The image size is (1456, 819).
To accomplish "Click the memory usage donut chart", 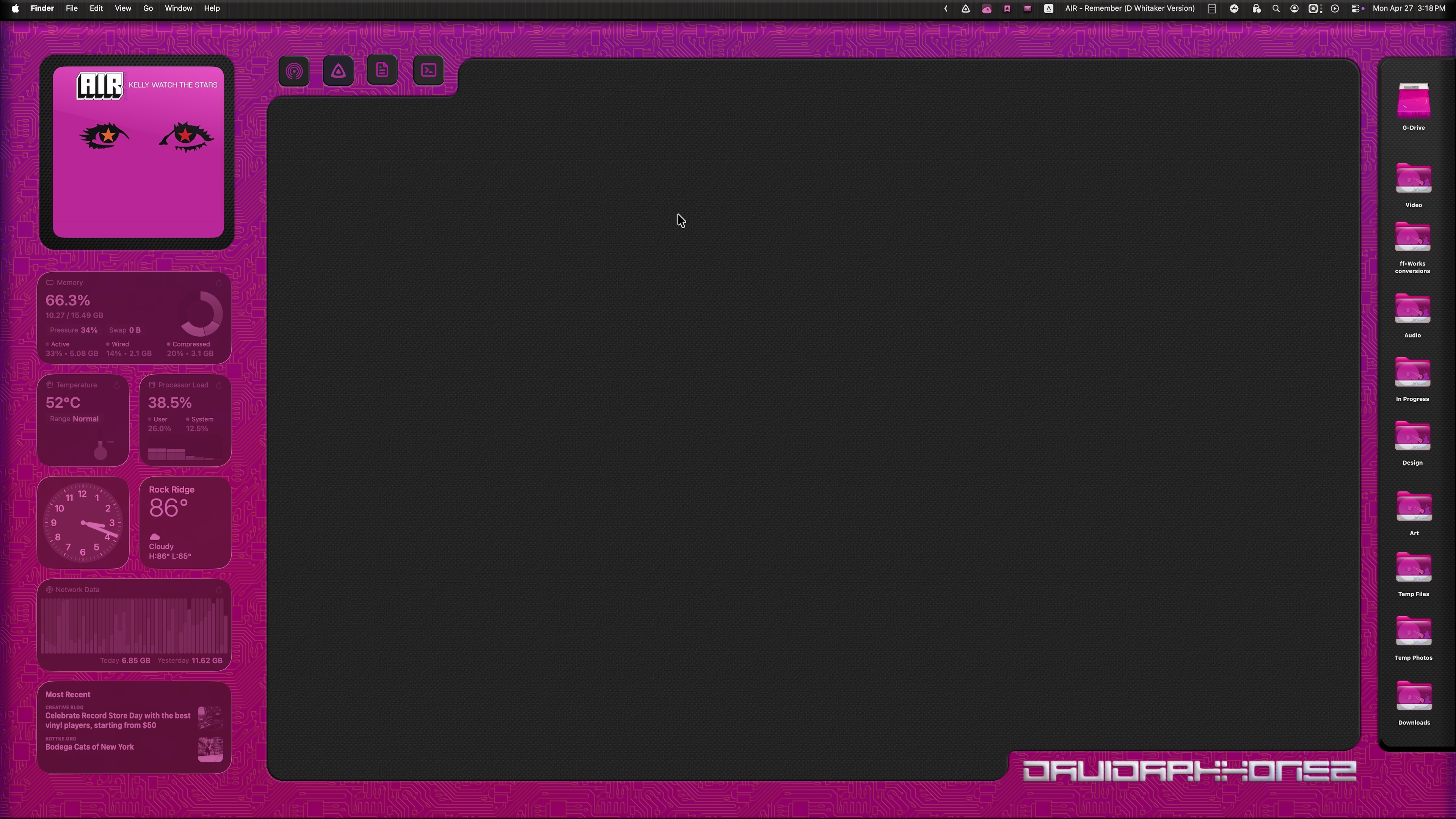I will [x=200, y=314].
